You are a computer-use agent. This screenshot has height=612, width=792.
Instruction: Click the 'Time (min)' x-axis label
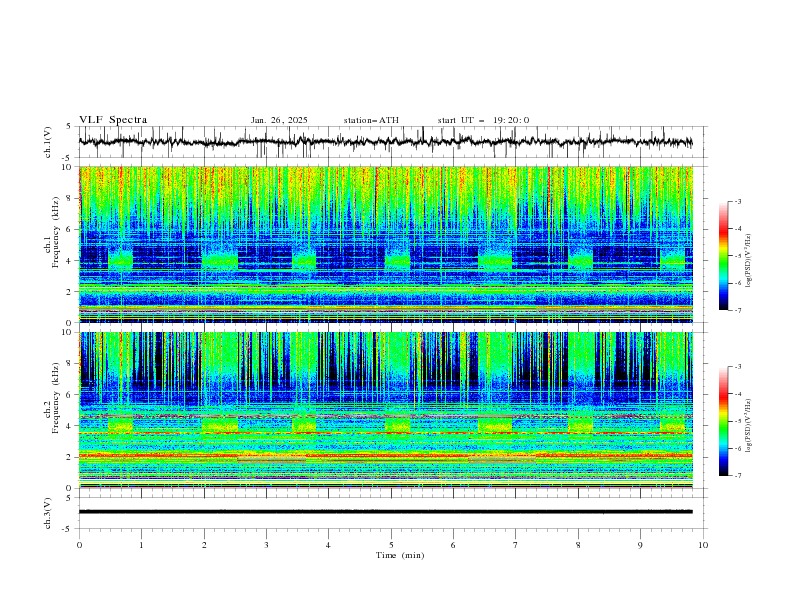coord(400,555)
